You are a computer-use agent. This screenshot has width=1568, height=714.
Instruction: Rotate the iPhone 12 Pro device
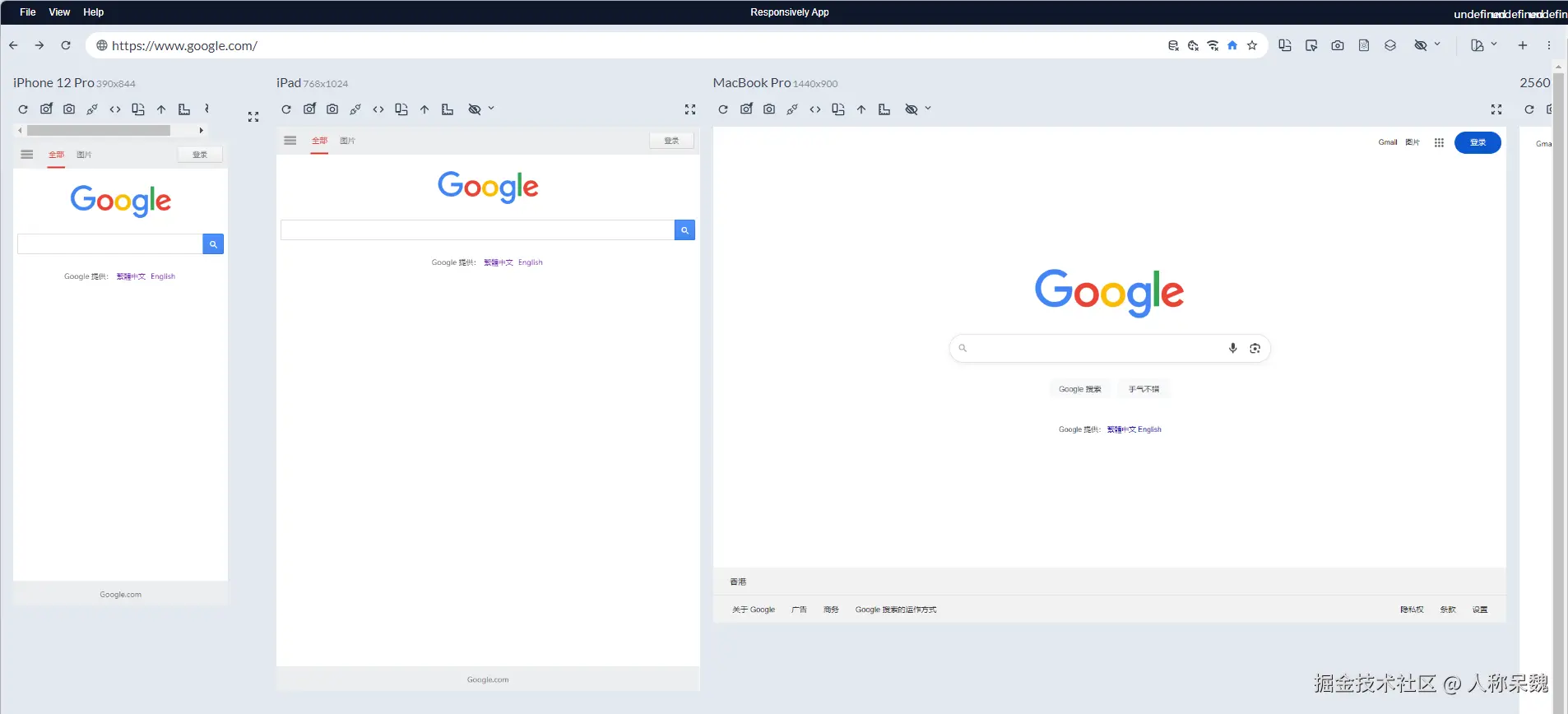[x=138, y=109]
